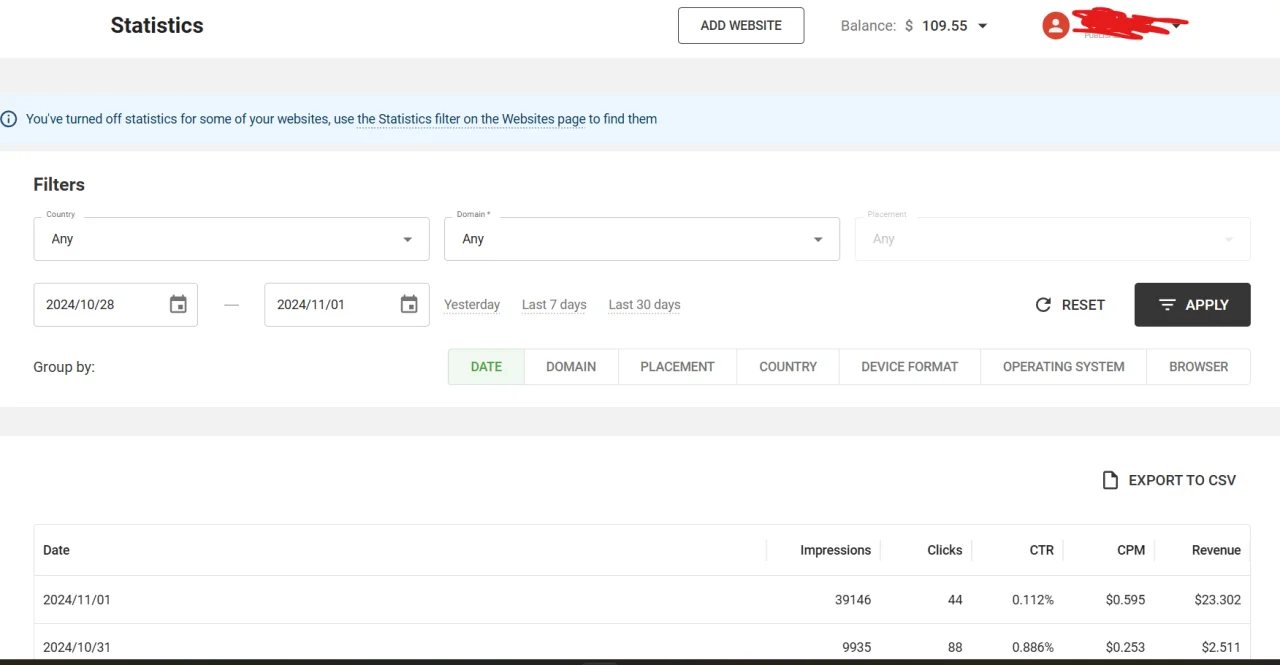Click CTR value 0.886%

click(x=1032, y=647)
